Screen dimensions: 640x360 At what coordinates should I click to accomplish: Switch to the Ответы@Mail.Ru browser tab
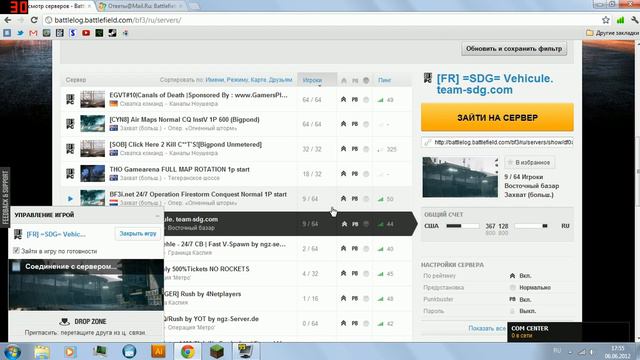coord(141,6)
